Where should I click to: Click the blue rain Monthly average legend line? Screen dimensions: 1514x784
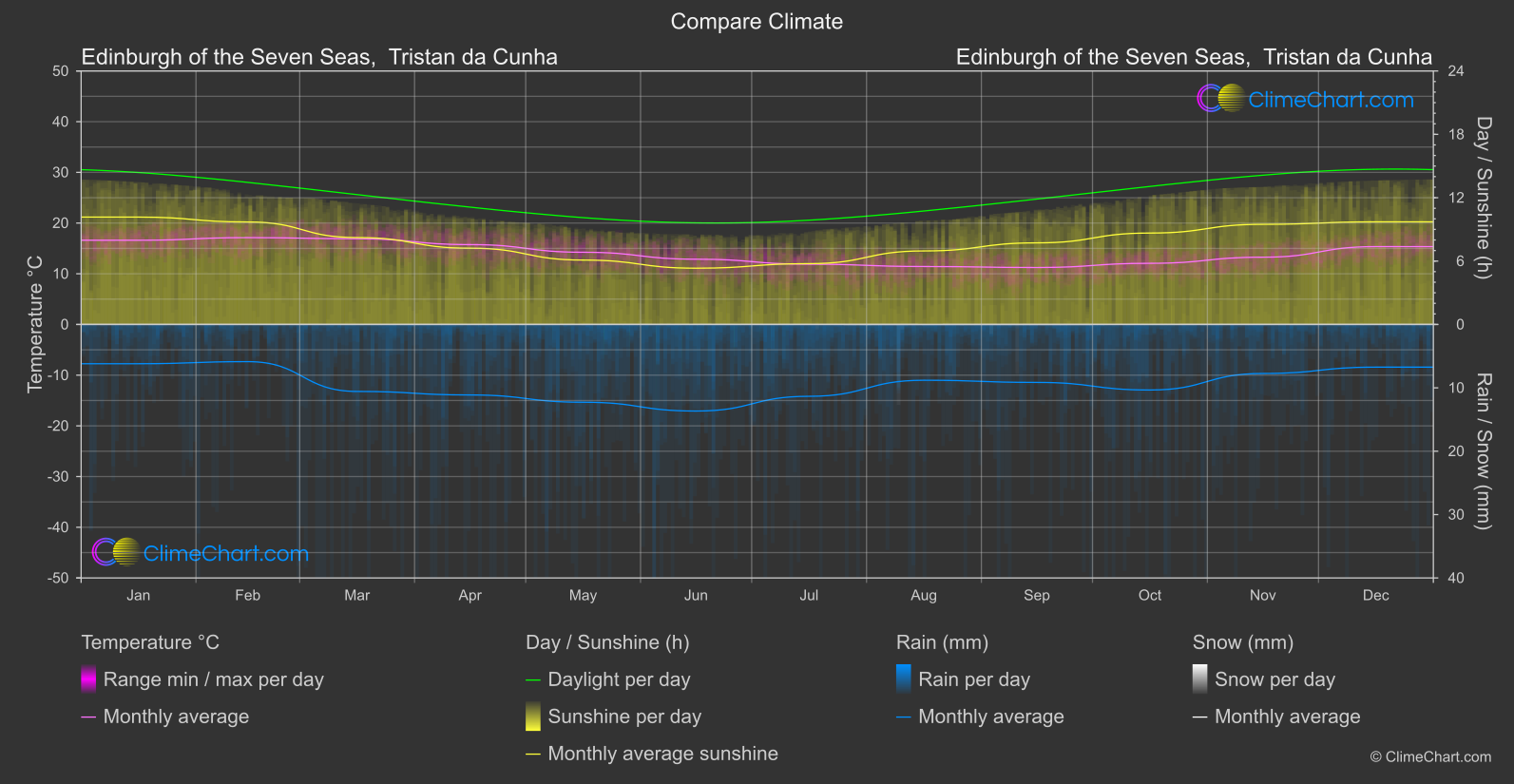[x=904, y=717]
